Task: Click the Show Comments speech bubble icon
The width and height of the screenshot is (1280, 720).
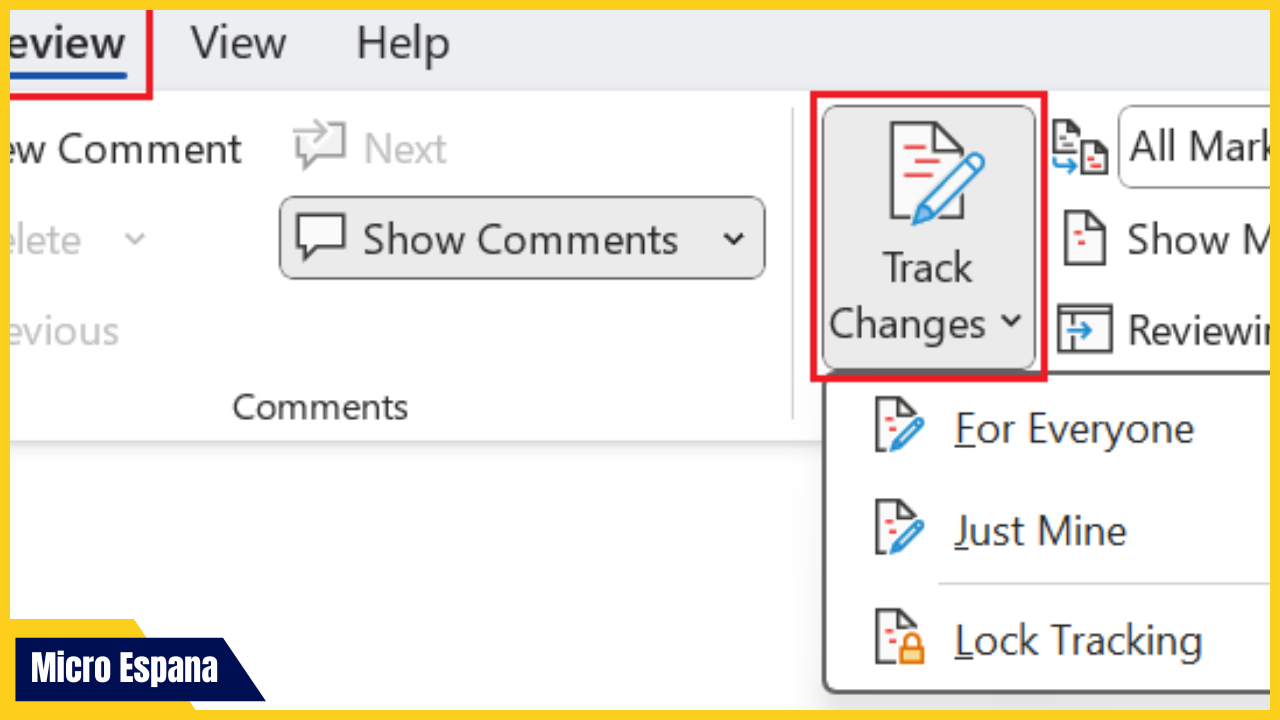Action: pos(320,237)
